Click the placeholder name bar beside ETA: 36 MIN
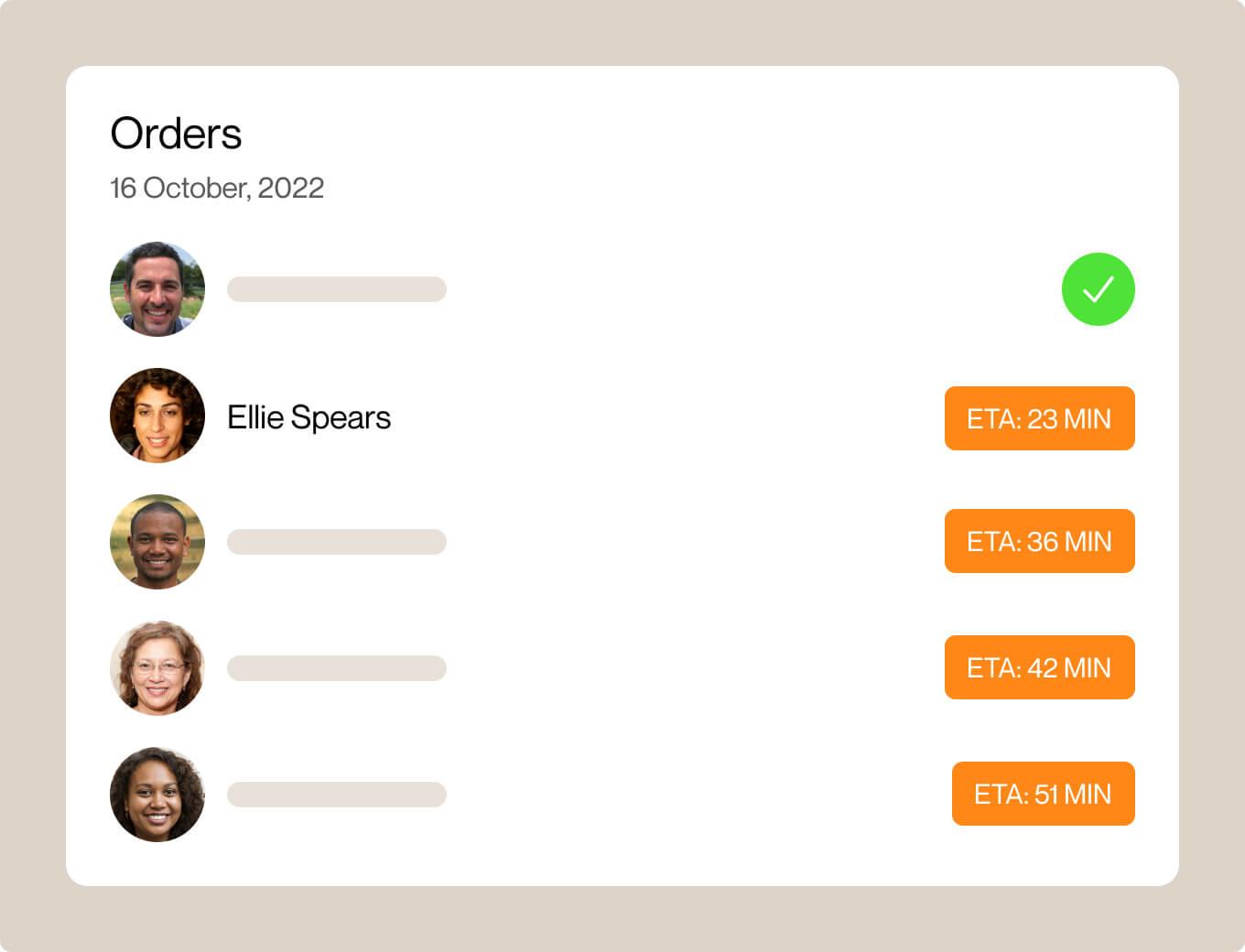The width and height of the screenshot is (1245, 952). pos(336,542)
